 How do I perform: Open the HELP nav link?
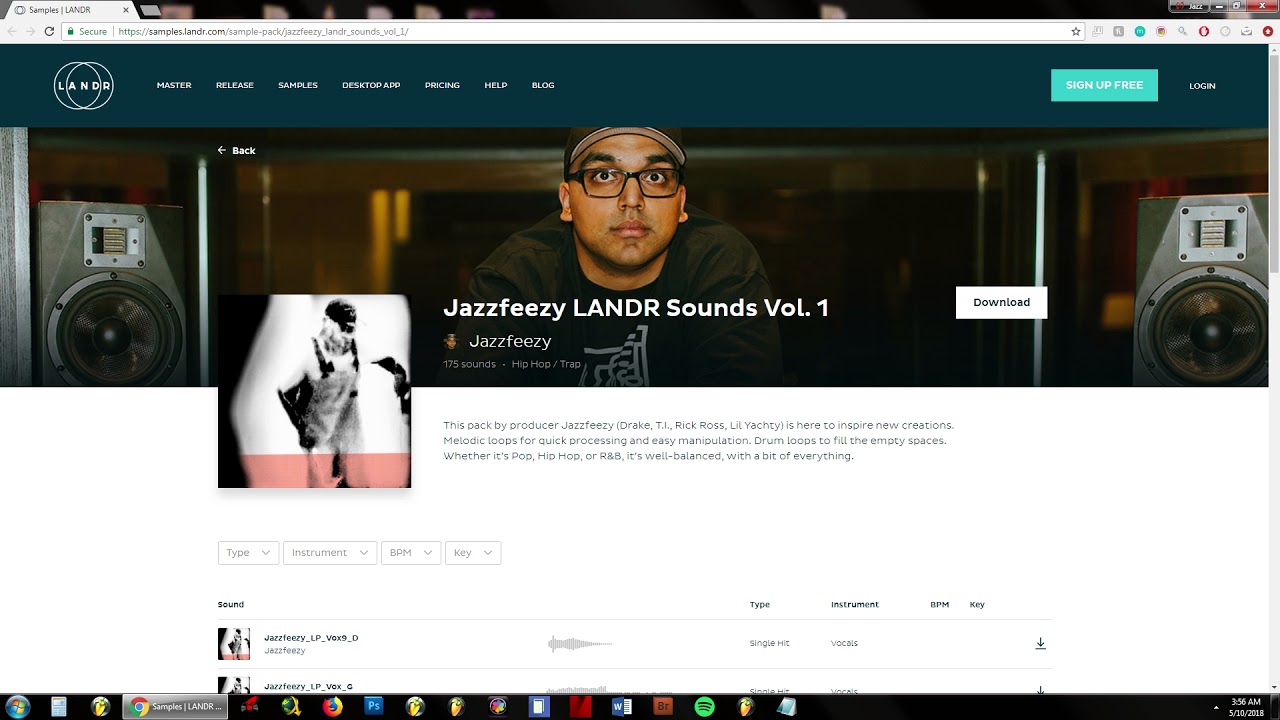point(496,85)
